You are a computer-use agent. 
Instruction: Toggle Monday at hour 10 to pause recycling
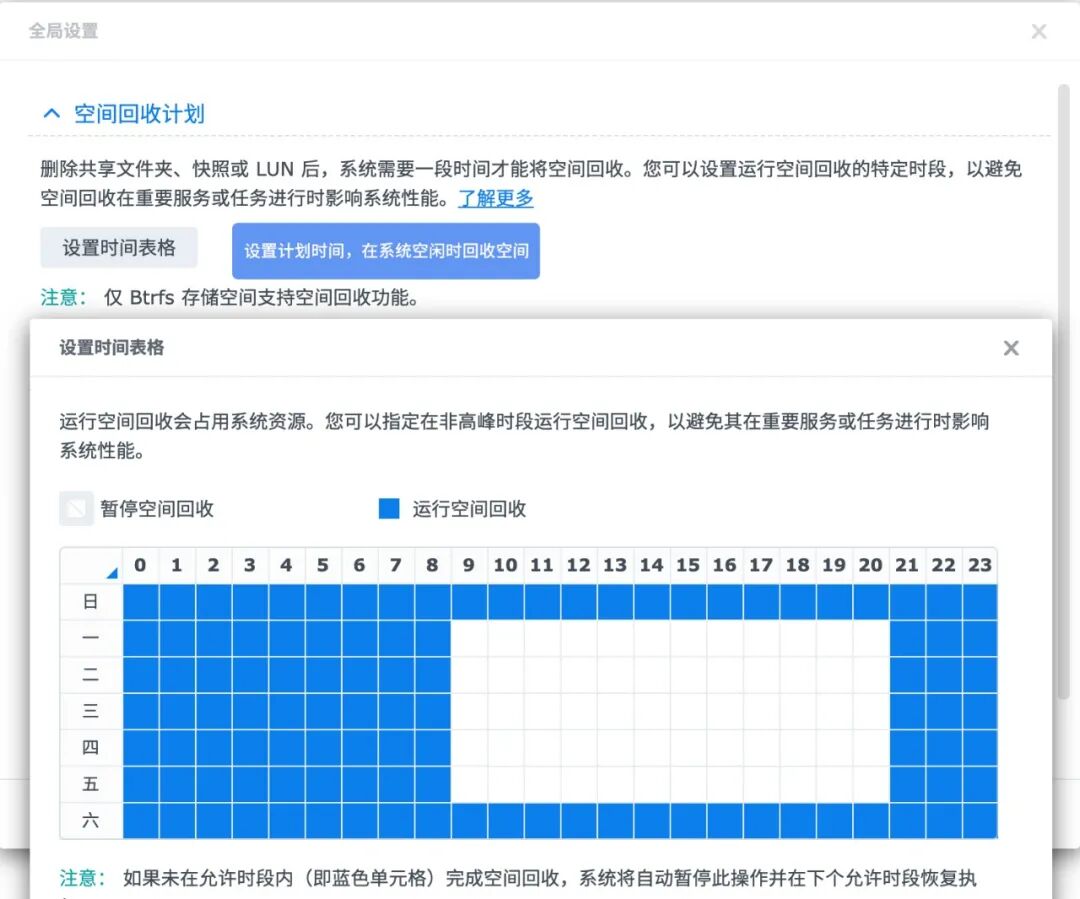tap(506, 638)
